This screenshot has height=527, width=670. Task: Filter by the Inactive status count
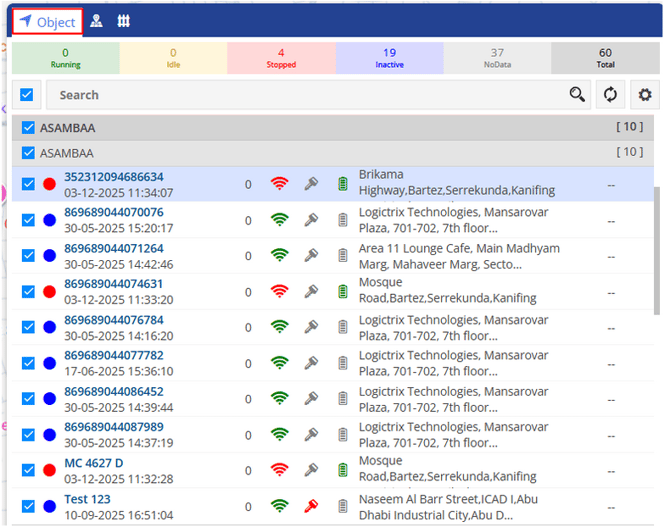point(389,58)
